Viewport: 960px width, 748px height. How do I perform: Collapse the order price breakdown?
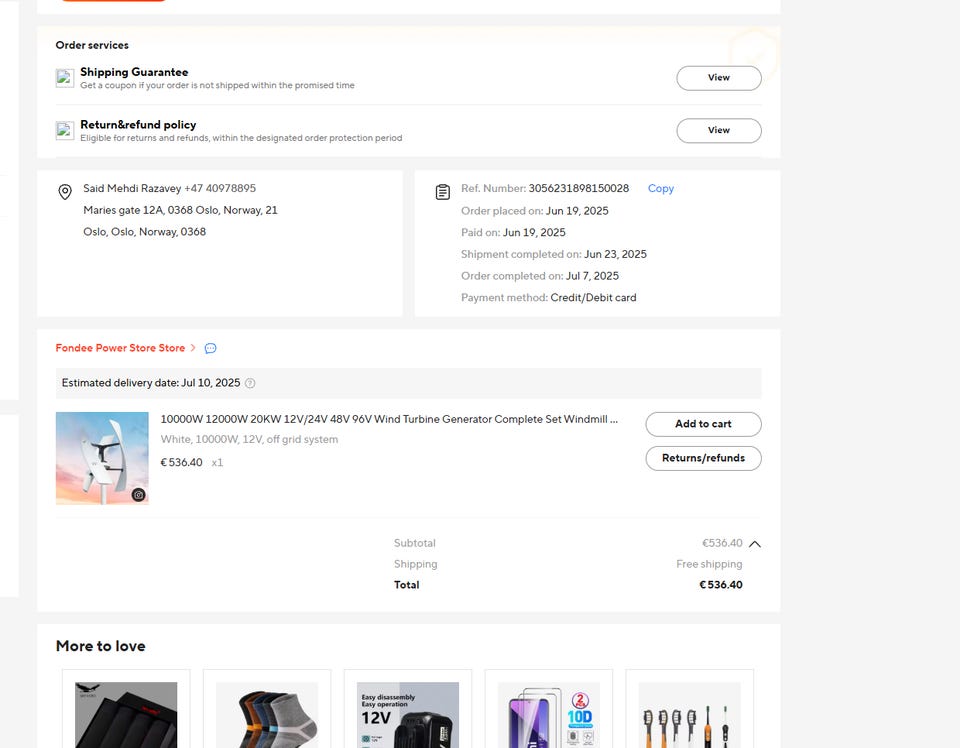pos(755,544)
